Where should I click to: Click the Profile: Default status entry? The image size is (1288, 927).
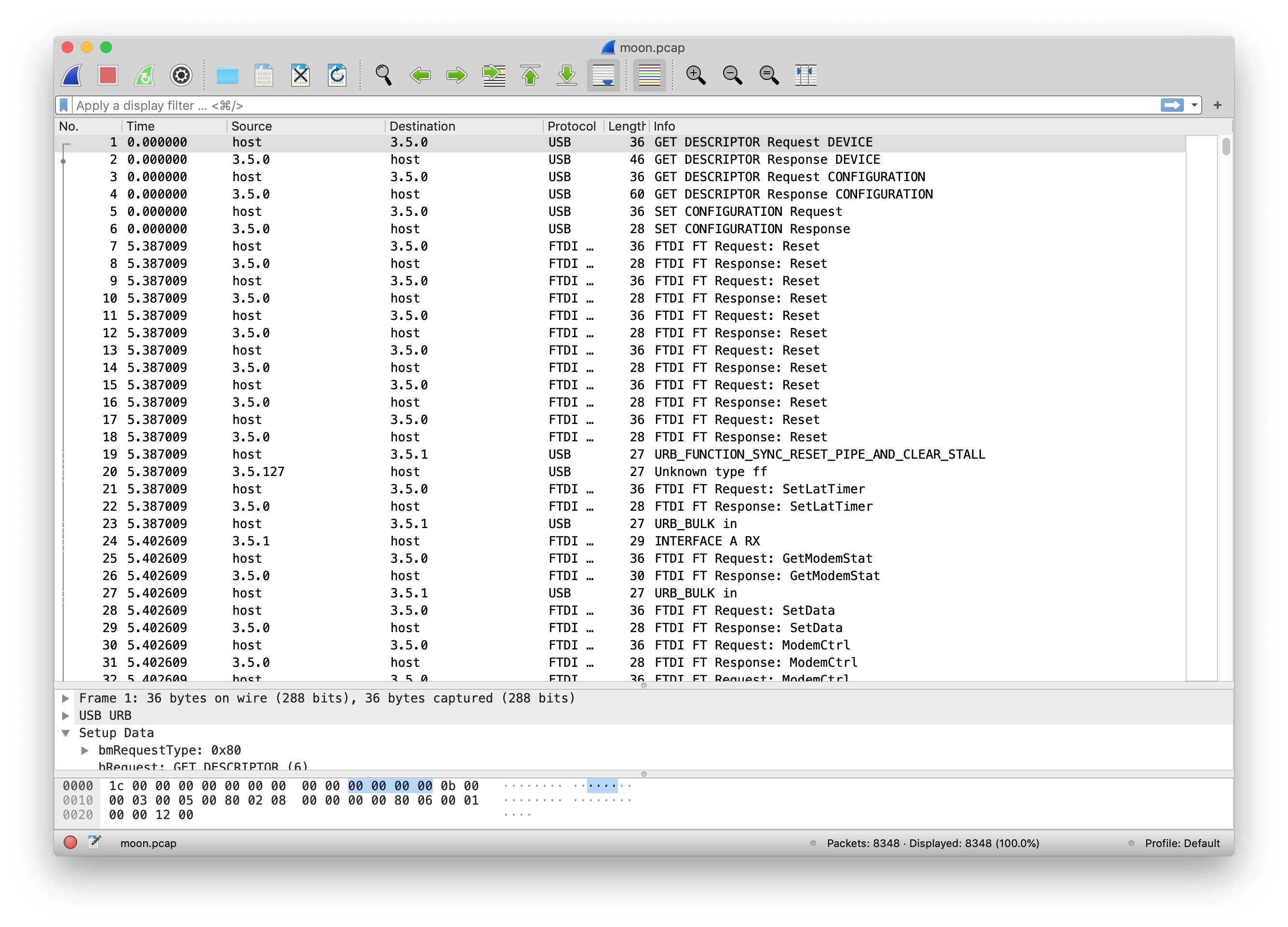click(x=1182, y=843)
